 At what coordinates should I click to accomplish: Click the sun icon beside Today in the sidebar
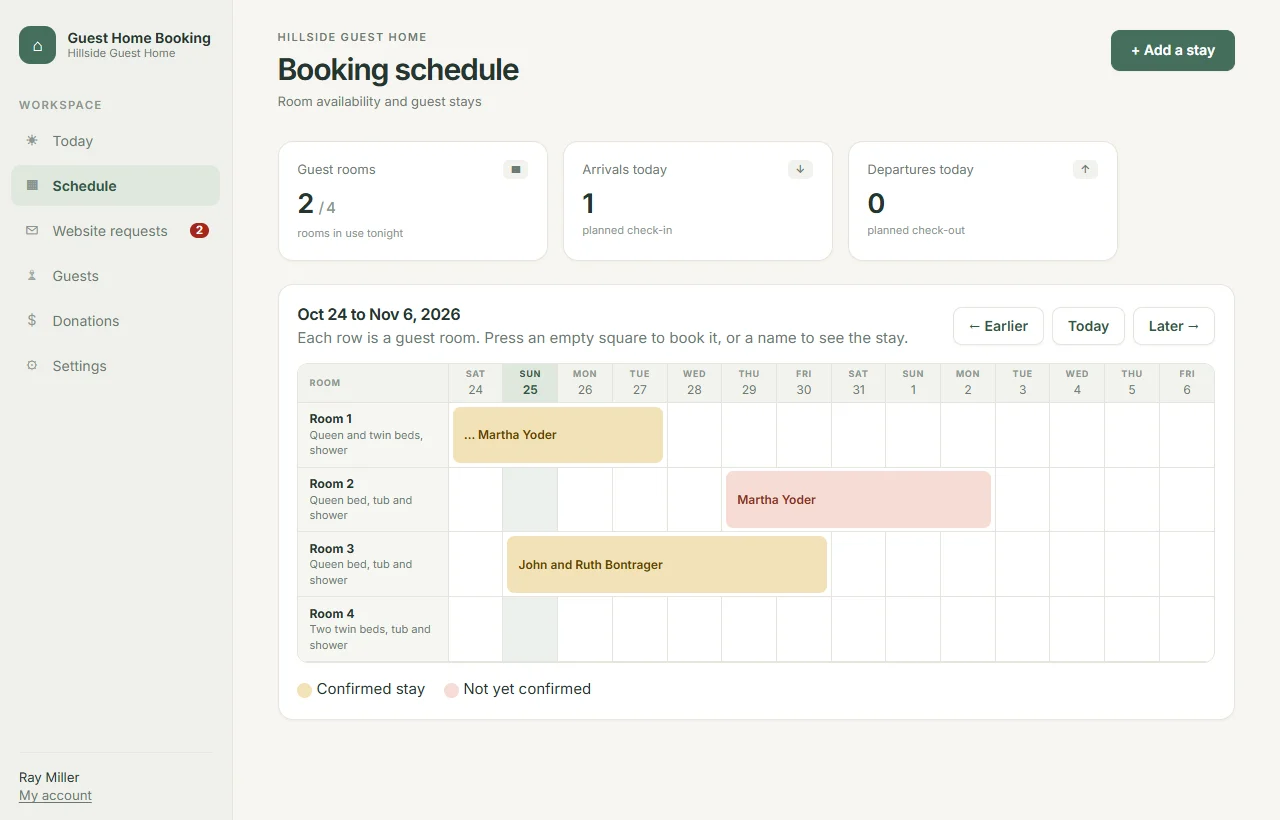32,141
